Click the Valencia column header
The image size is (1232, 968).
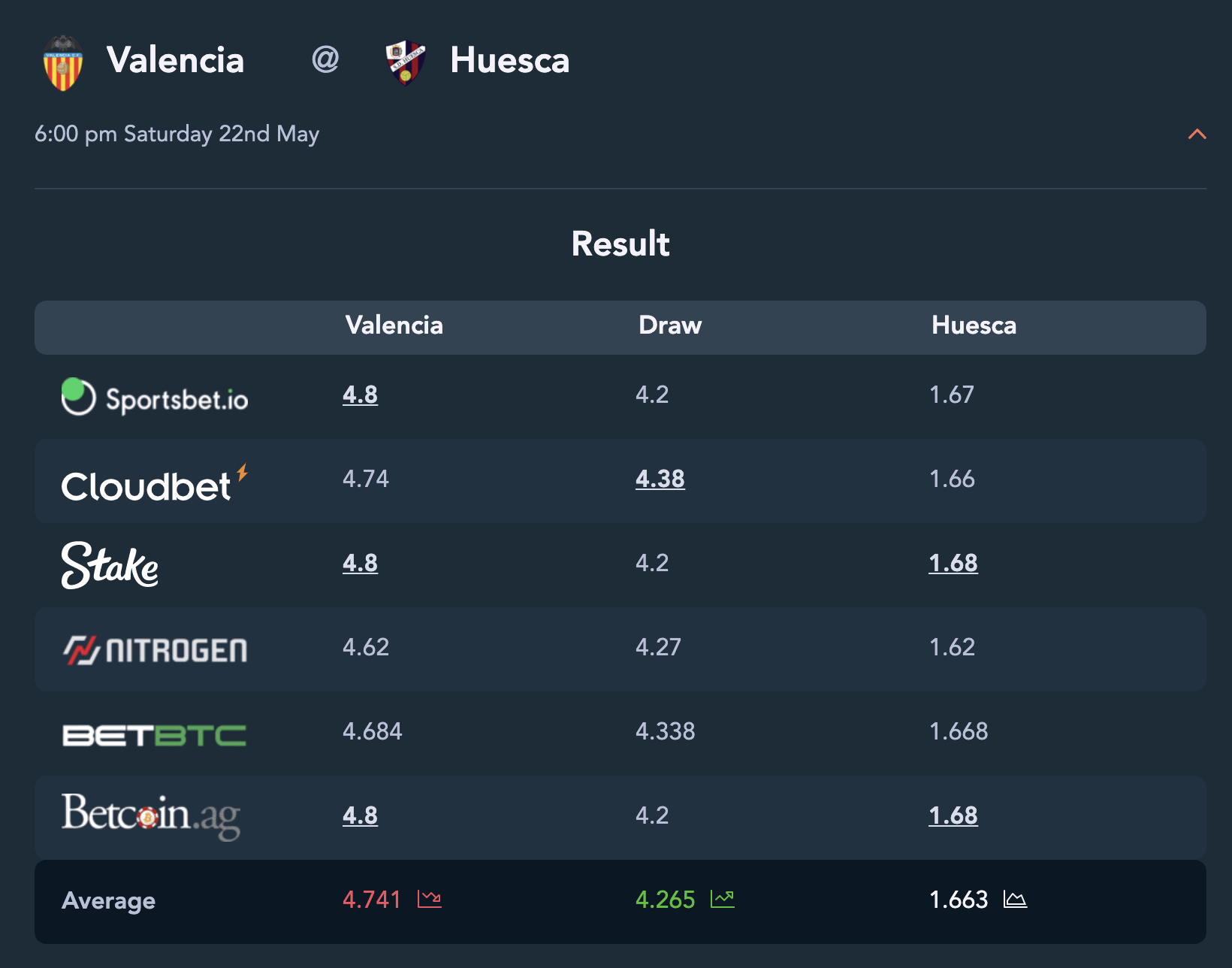394,325
